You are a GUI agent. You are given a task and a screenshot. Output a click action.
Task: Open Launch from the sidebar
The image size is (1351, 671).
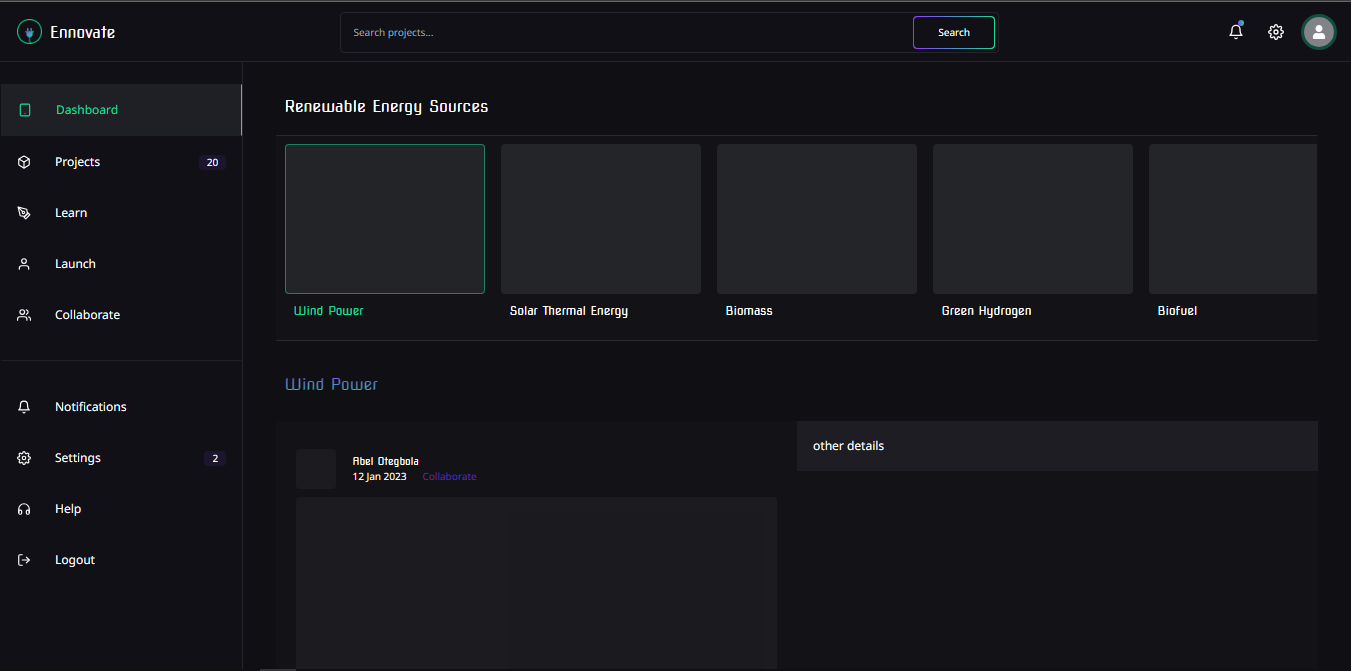click(75, 264)
